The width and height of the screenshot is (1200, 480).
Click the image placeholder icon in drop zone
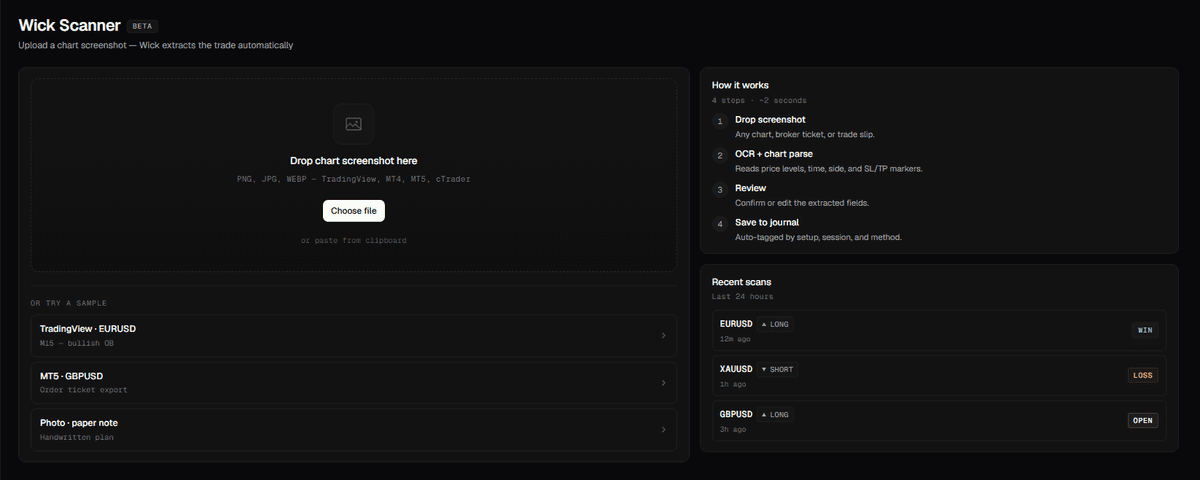(353, 124)
